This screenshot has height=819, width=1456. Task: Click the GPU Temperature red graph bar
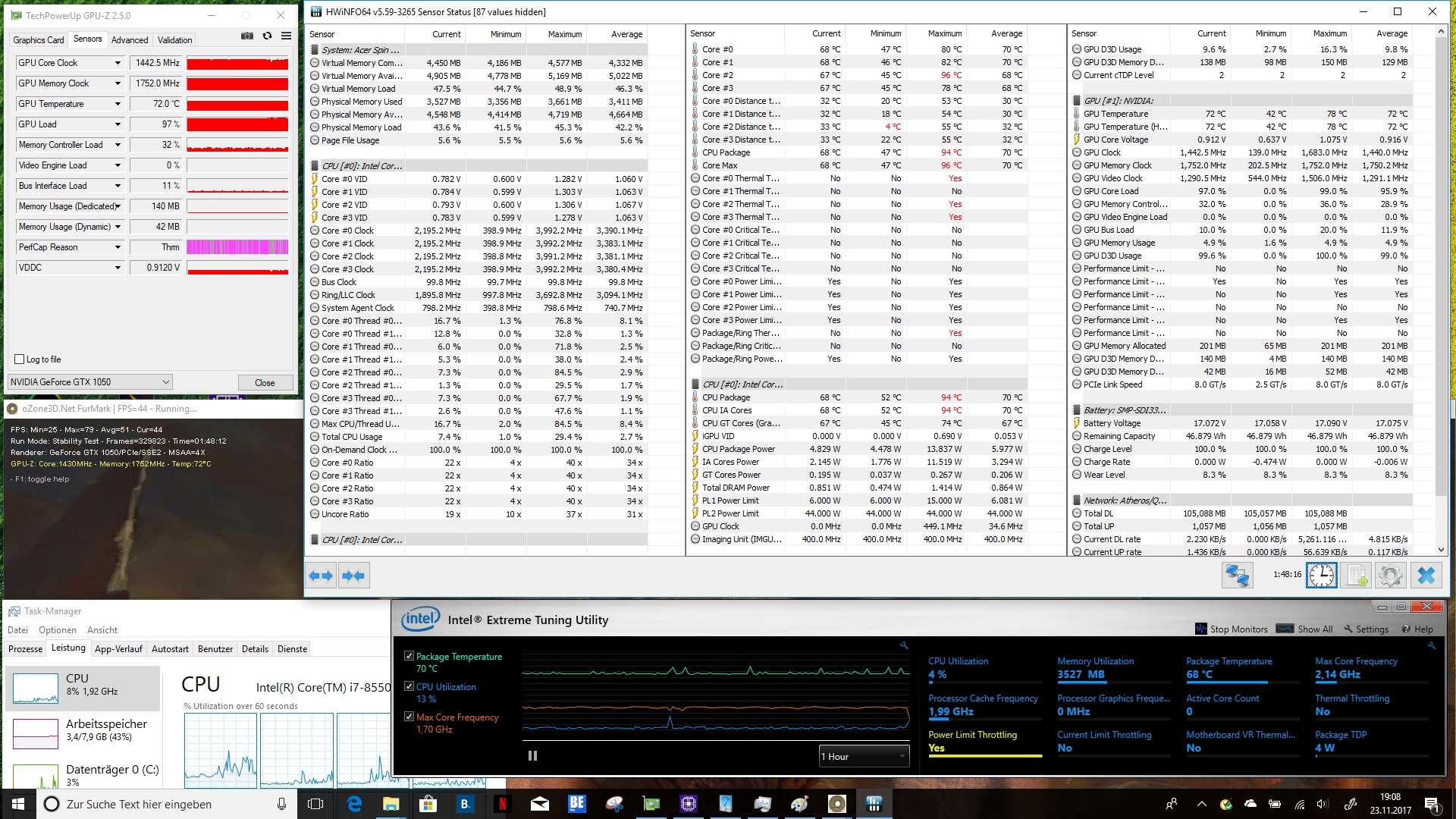pyautogui.click(x=237, y=104)
